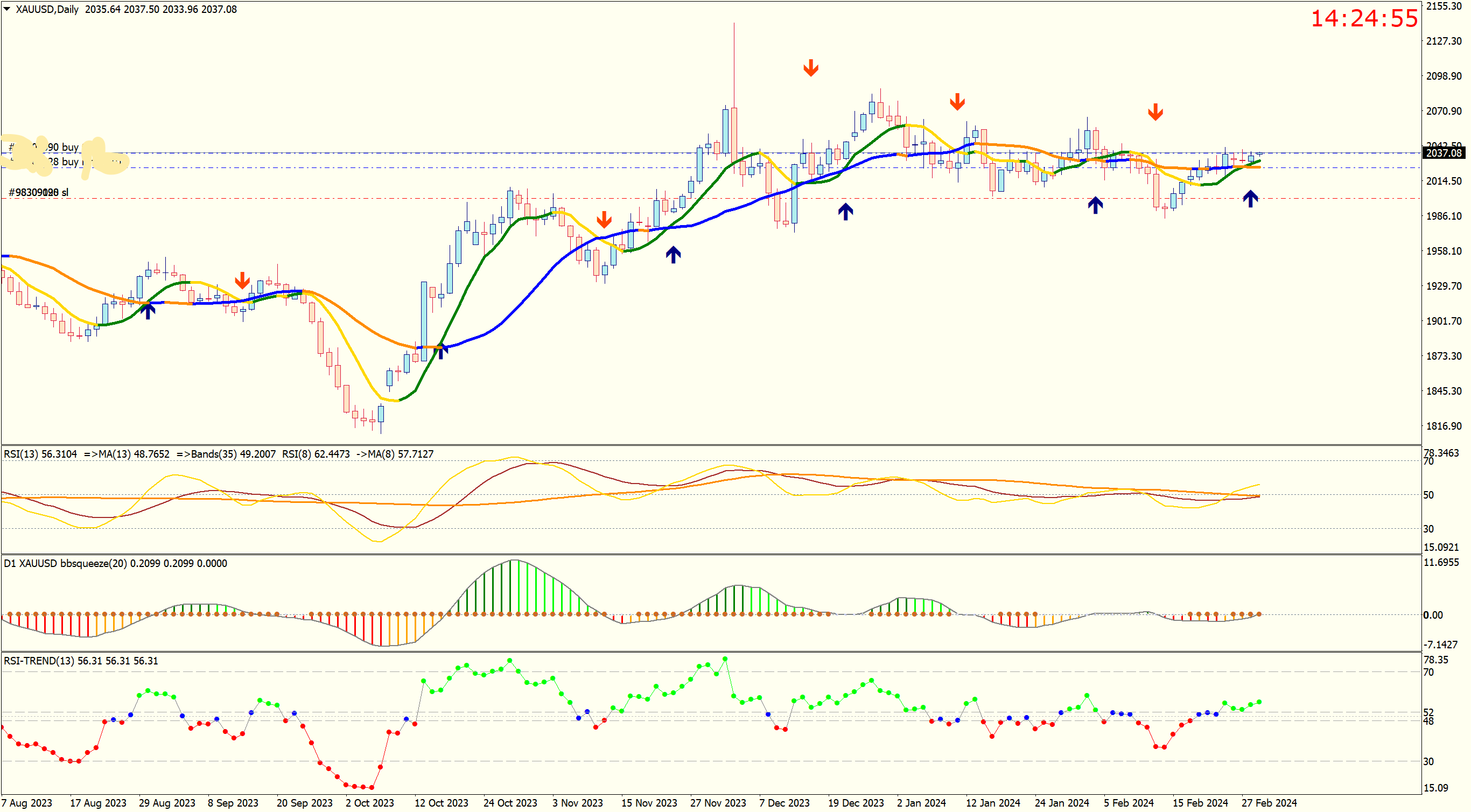Viewport: 1471px width, 812px height.
Task: Click the highest red down arrow on chart
Action: pyautogui.click(x=810, y=67)
